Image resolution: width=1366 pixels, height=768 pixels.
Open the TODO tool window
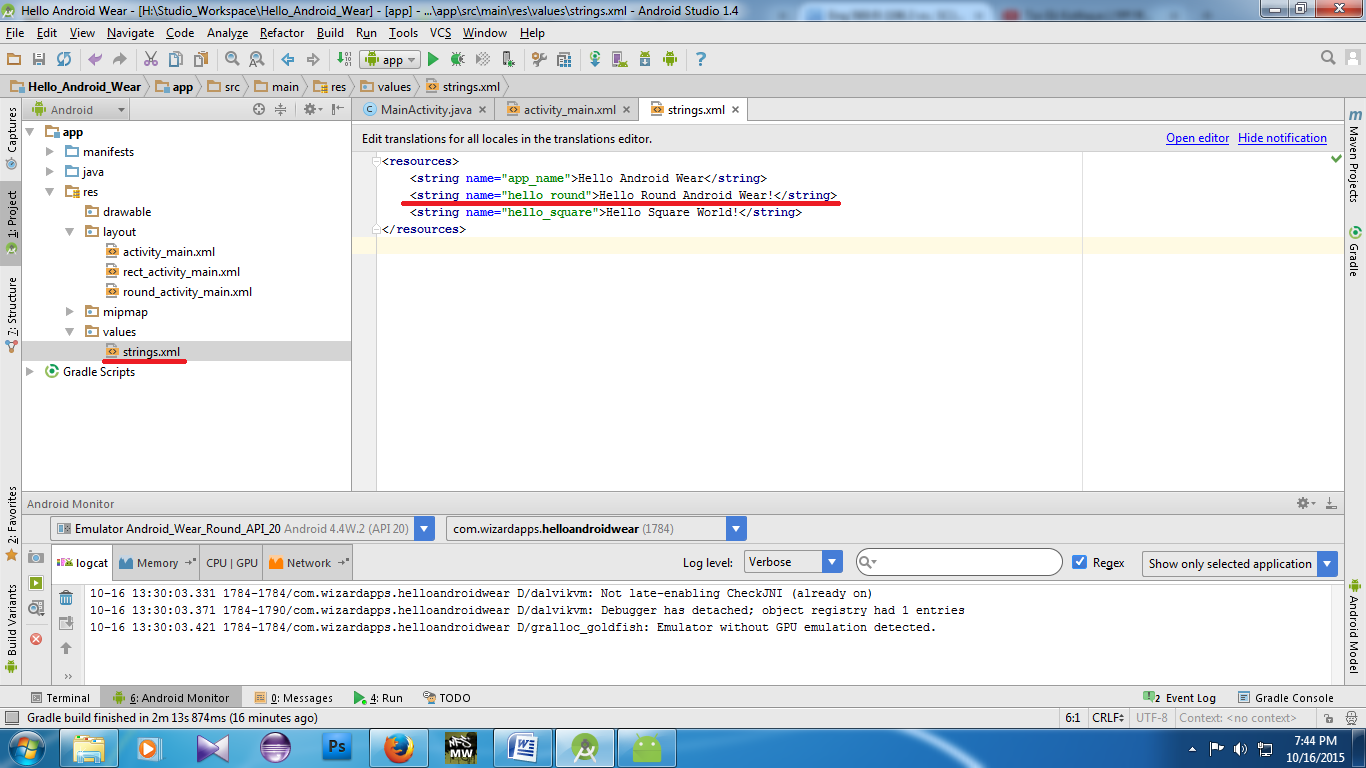[447, 698]
